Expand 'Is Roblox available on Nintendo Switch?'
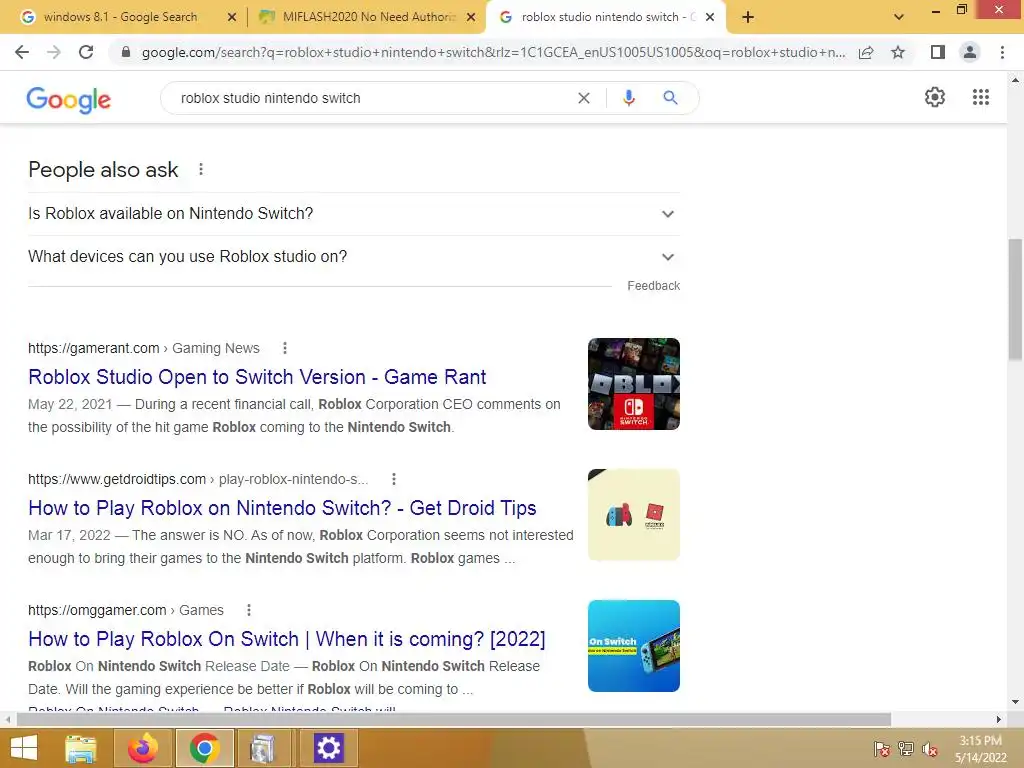Viewport: 1024px width, 768px height. [354, 214]
